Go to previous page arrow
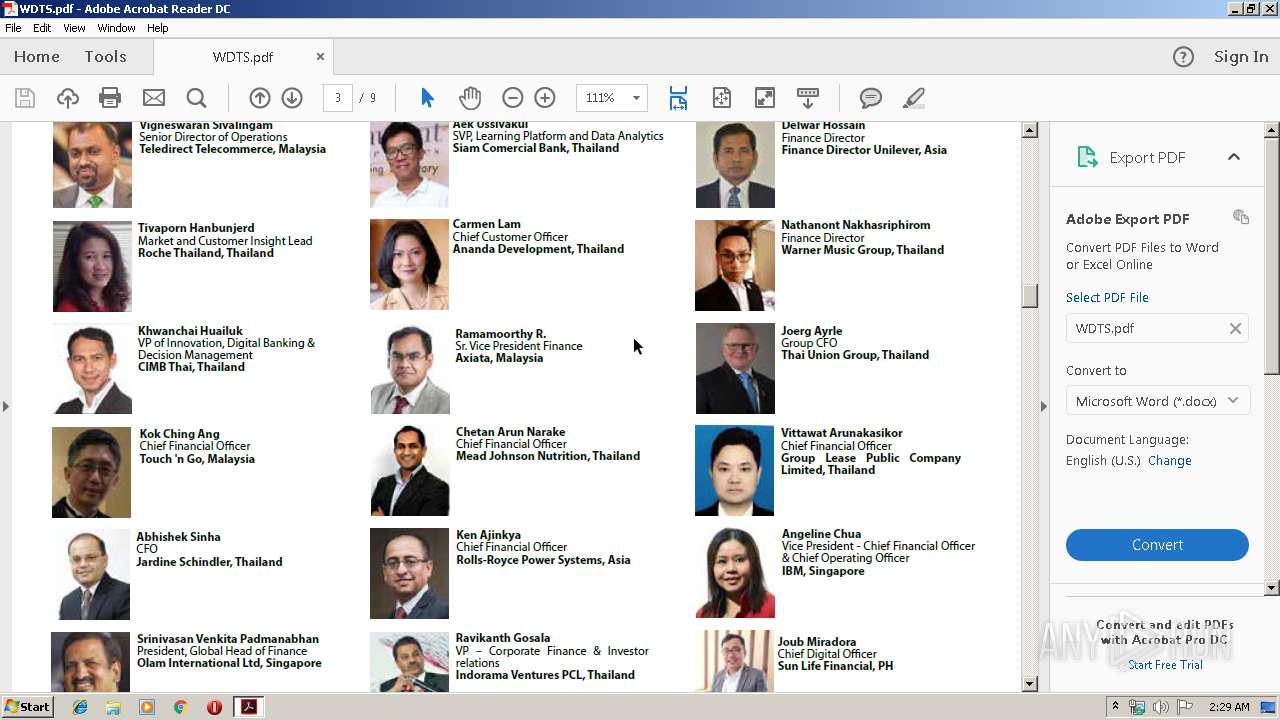The image size is (1280, 720). click(x=260, y=98)
